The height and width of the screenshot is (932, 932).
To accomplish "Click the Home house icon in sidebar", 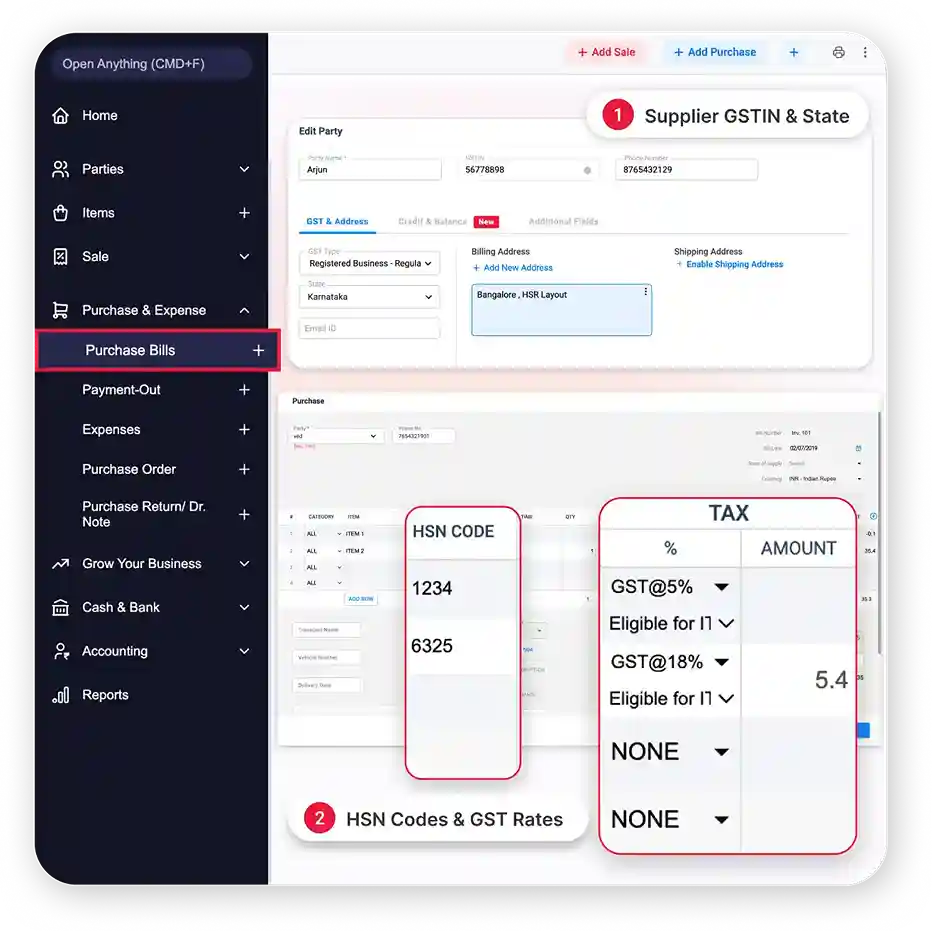I will [60, 115].
